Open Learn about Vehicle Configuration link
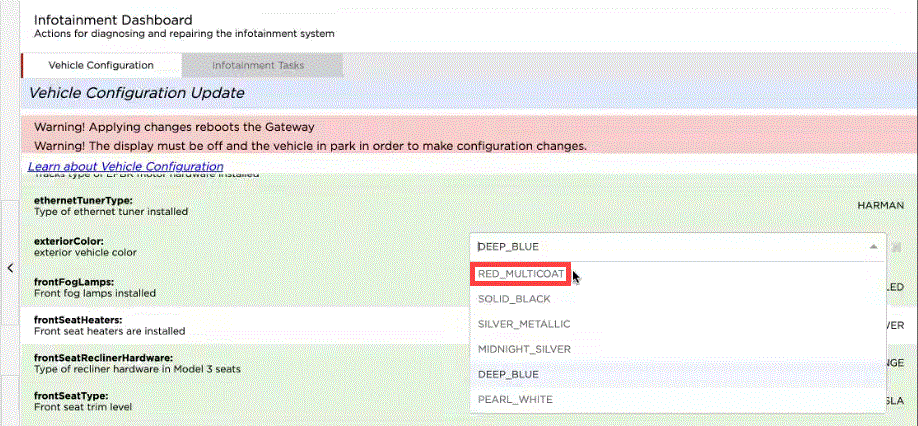 pos(125,166)
